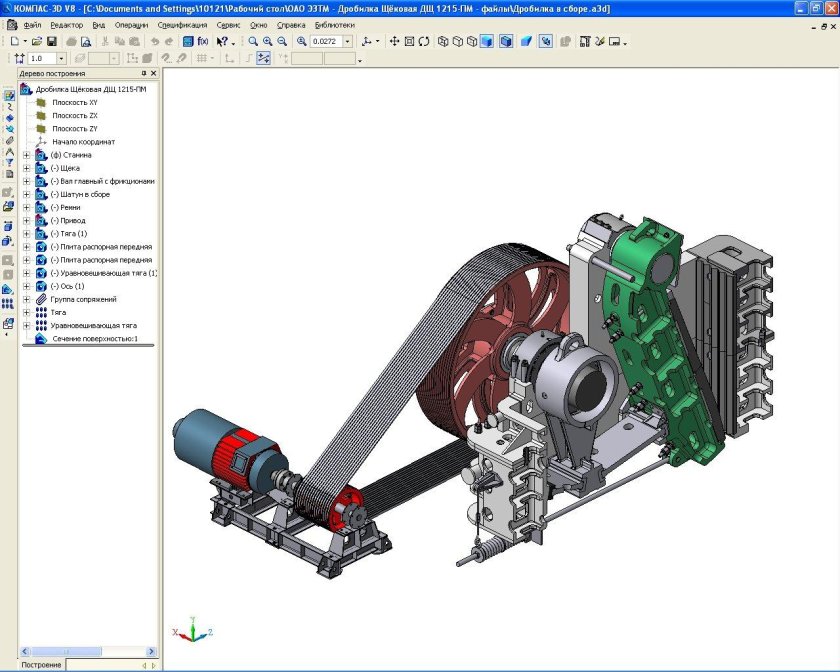Open file using the folder icon
The width and height of the screenshot is (840, 672).
[x=37, y=42]
